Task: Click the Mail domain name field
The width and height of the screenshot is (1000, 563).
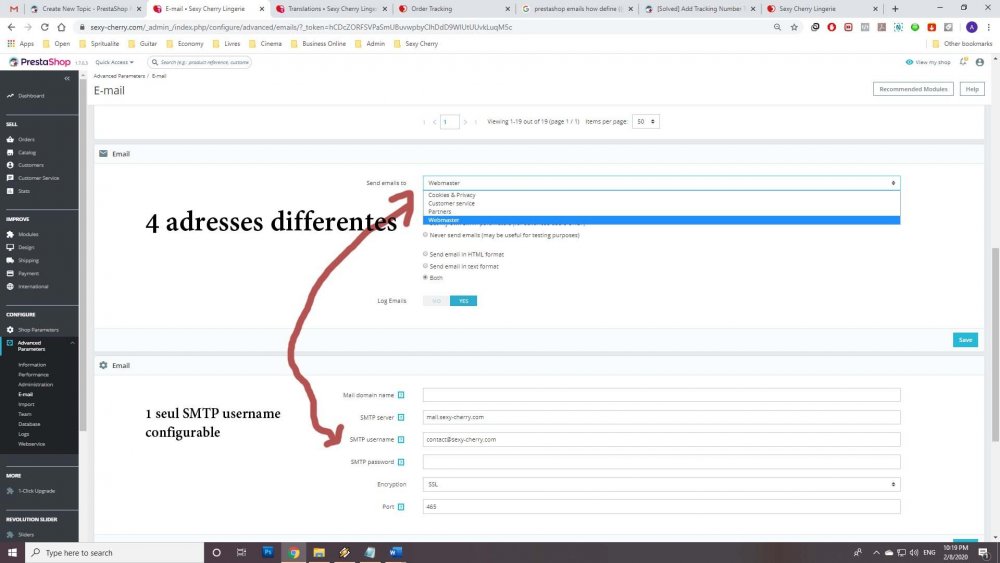Action: click(x=661, y=395)
